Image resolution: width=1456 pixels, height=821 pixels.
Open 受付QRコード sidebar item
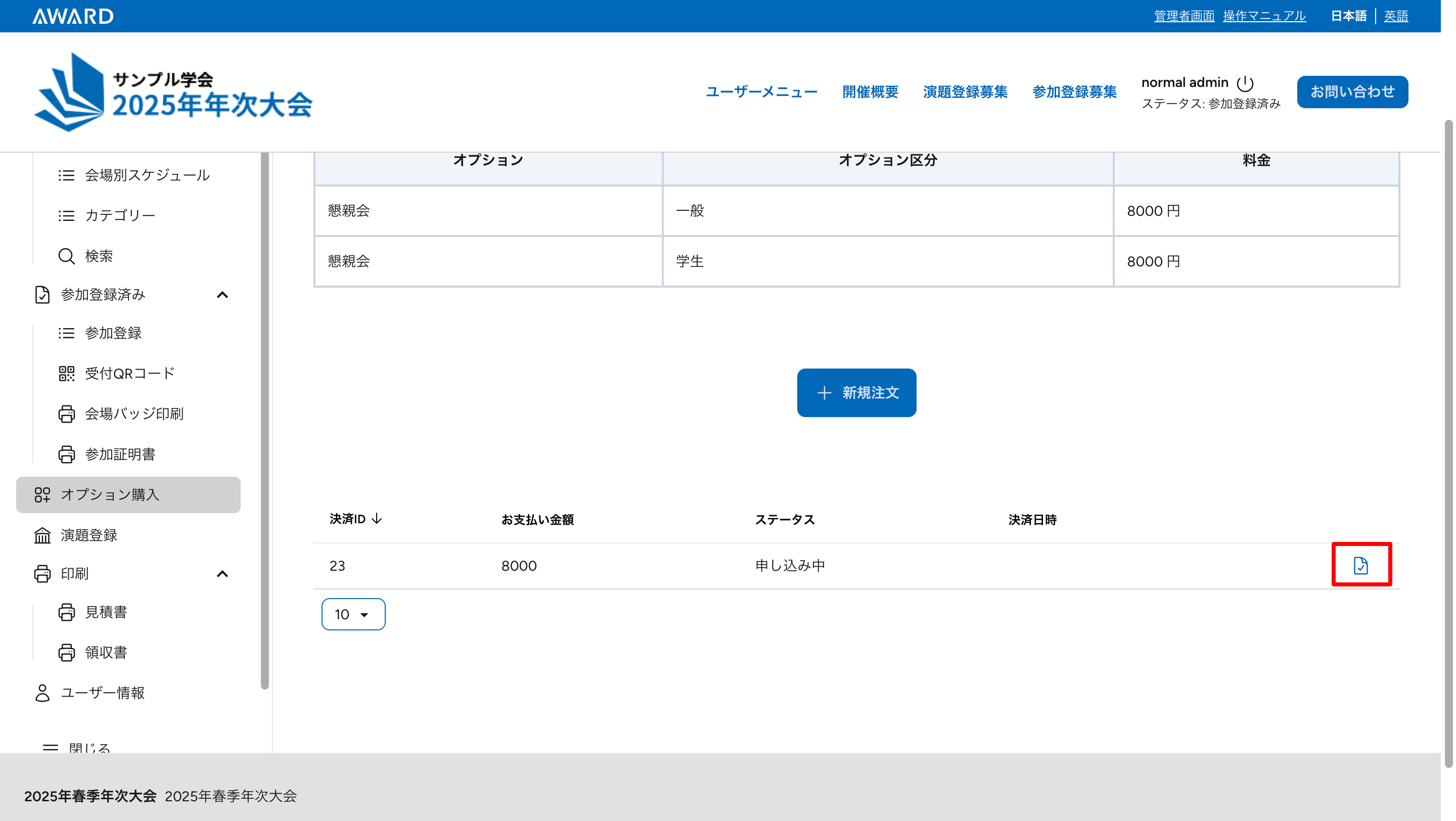click(129, 374)
